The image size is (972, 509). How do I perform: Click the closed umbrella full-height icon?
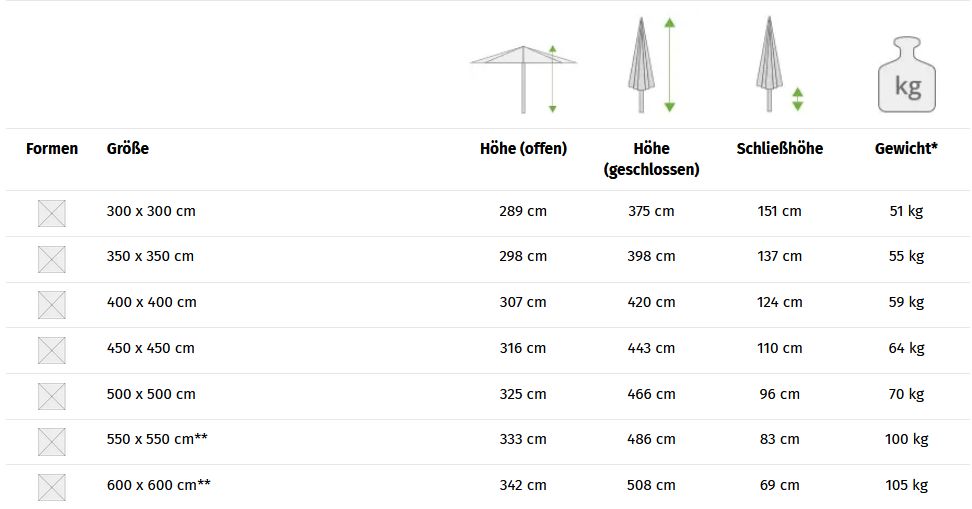pos(652,64)
